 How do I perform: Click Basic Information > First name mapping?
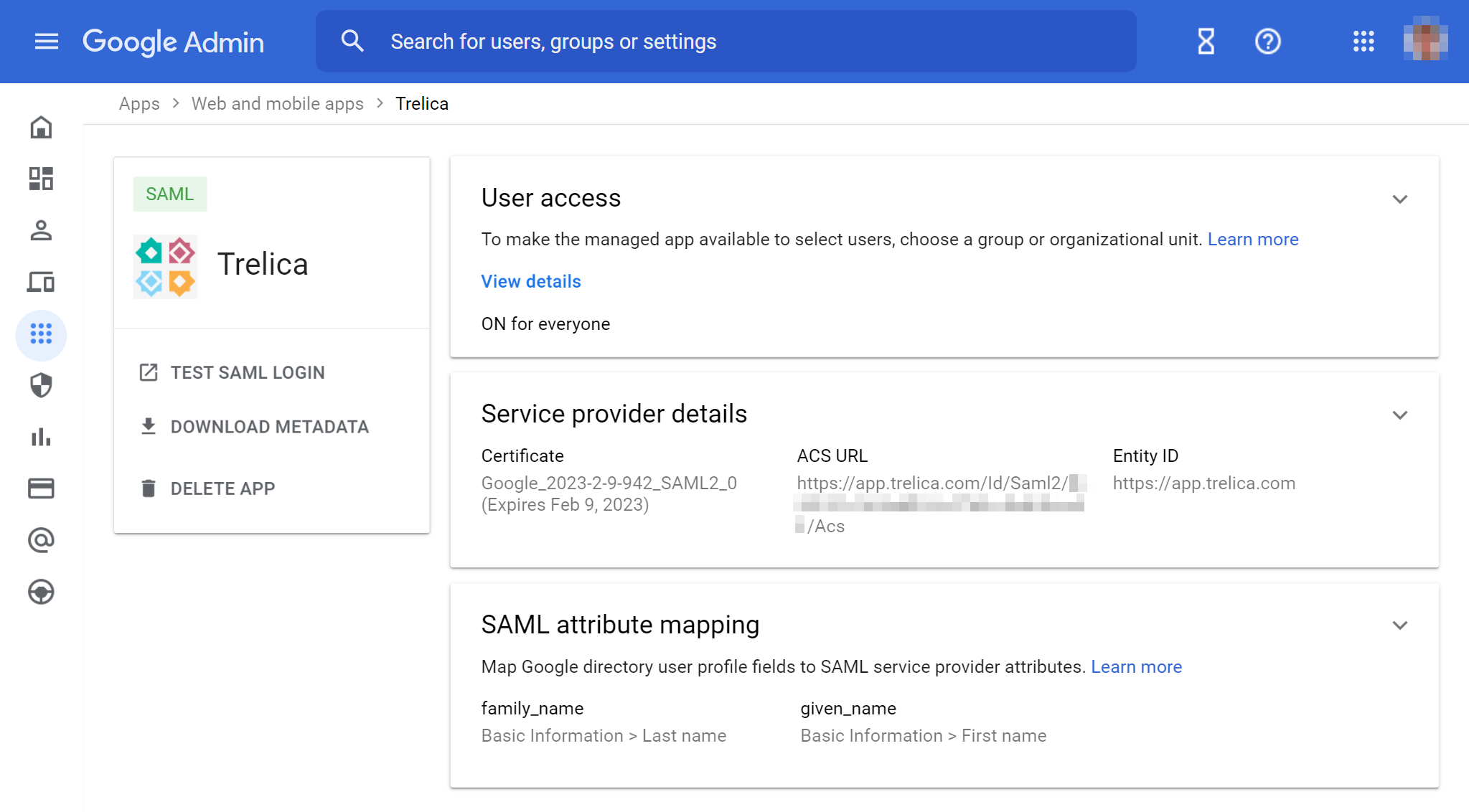point(924,735)
